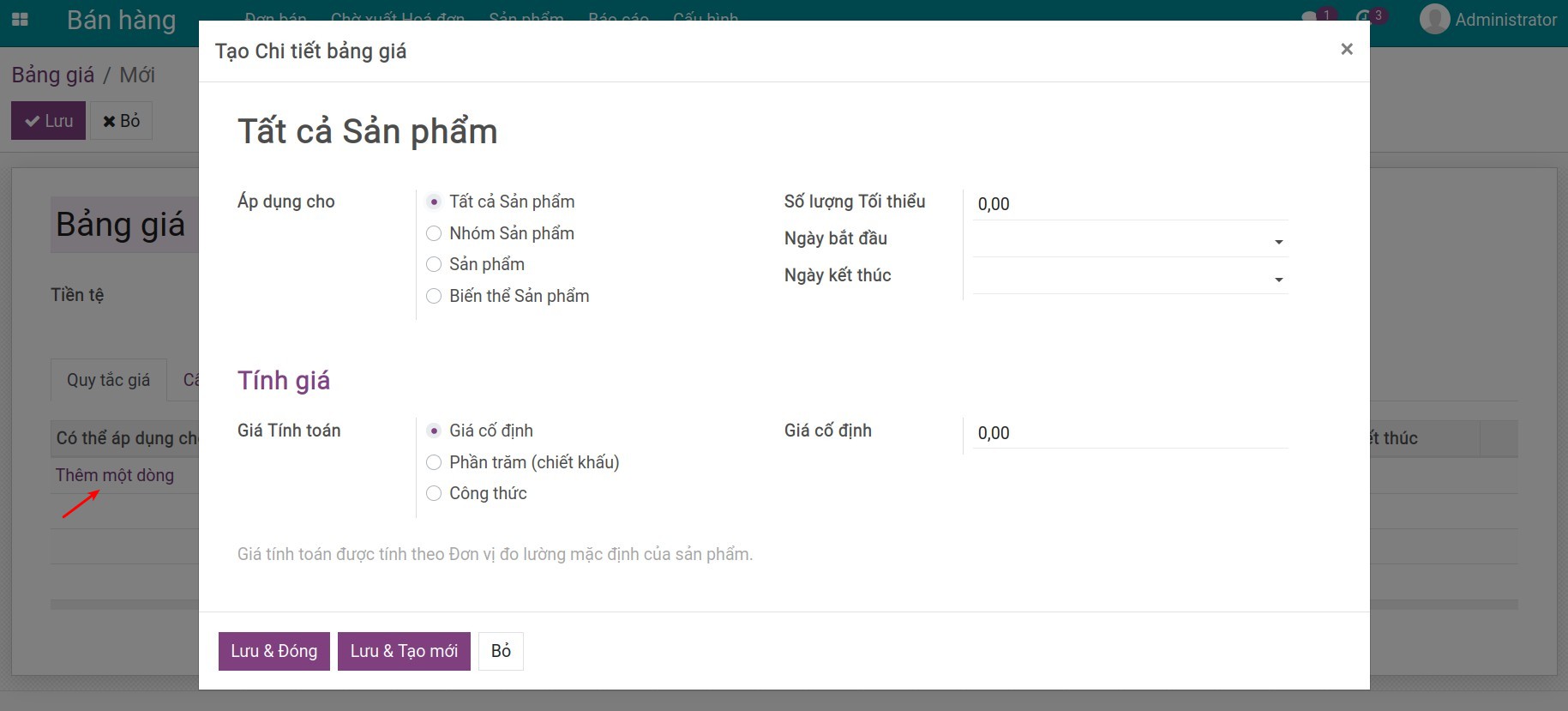Click the Giá cố định price input

pos(1130,433)
